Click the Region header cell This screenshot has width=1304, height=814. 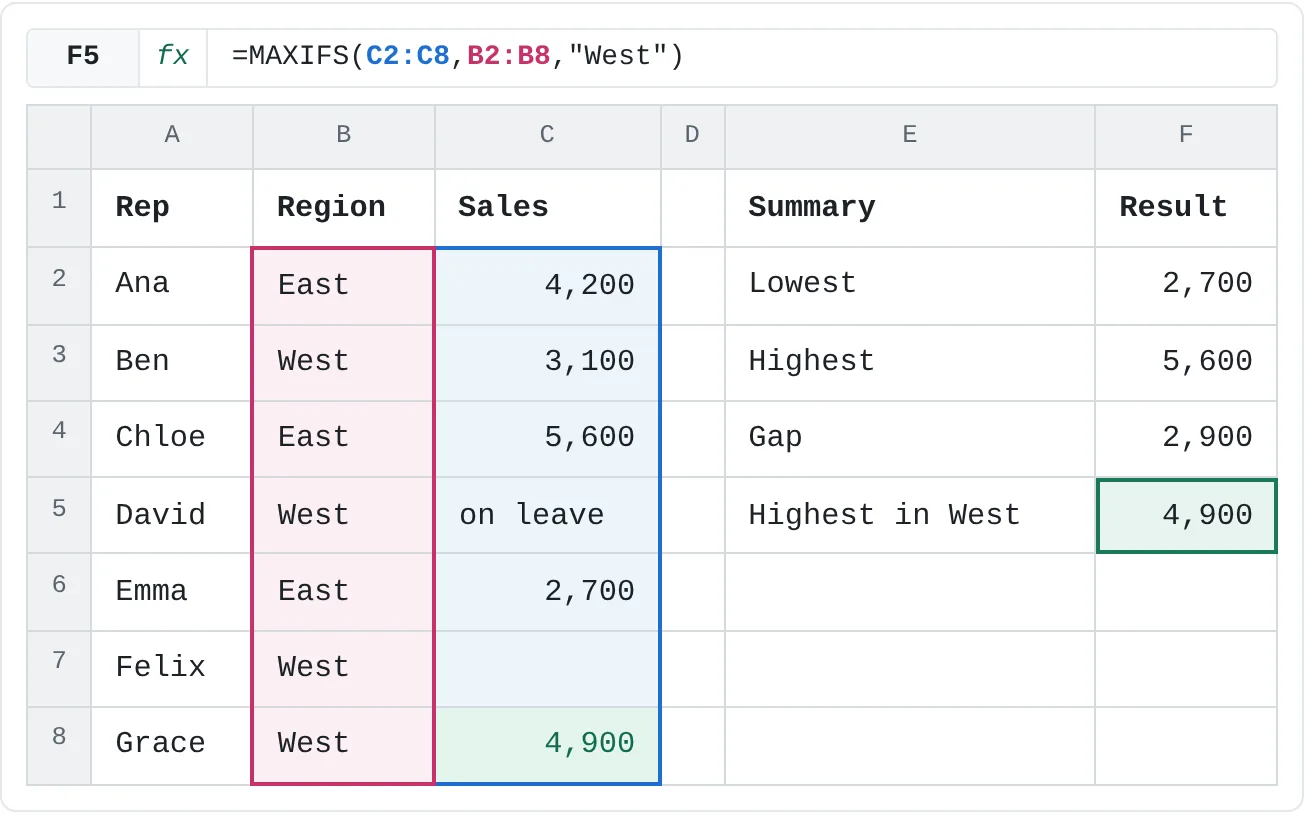tap(344, 208)
